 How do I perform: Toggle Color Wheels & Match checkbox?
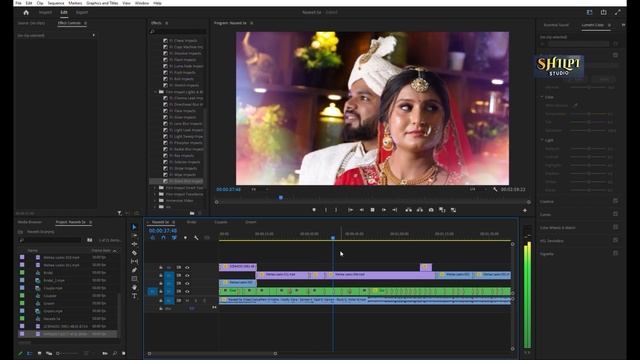click(615, 227)
